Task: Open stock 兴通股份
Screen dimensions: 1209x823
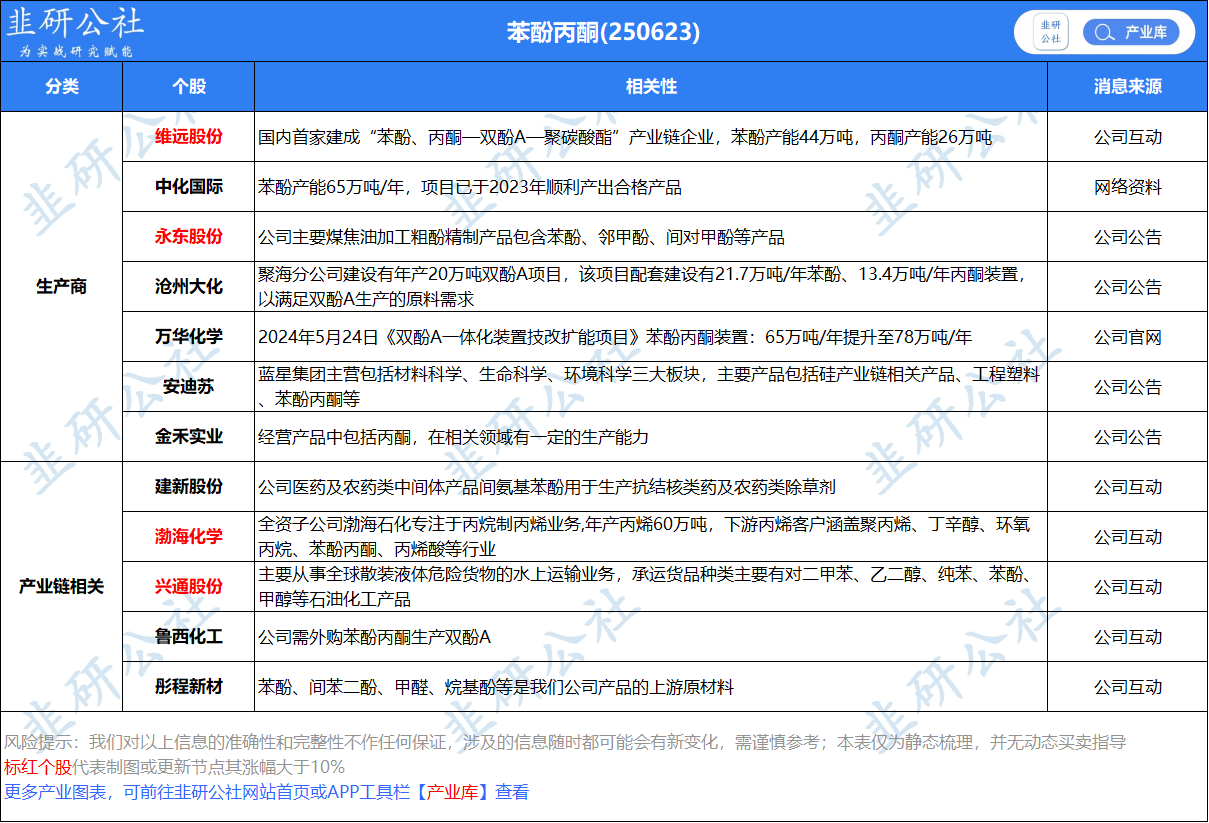Action: [x=189, y=587]
